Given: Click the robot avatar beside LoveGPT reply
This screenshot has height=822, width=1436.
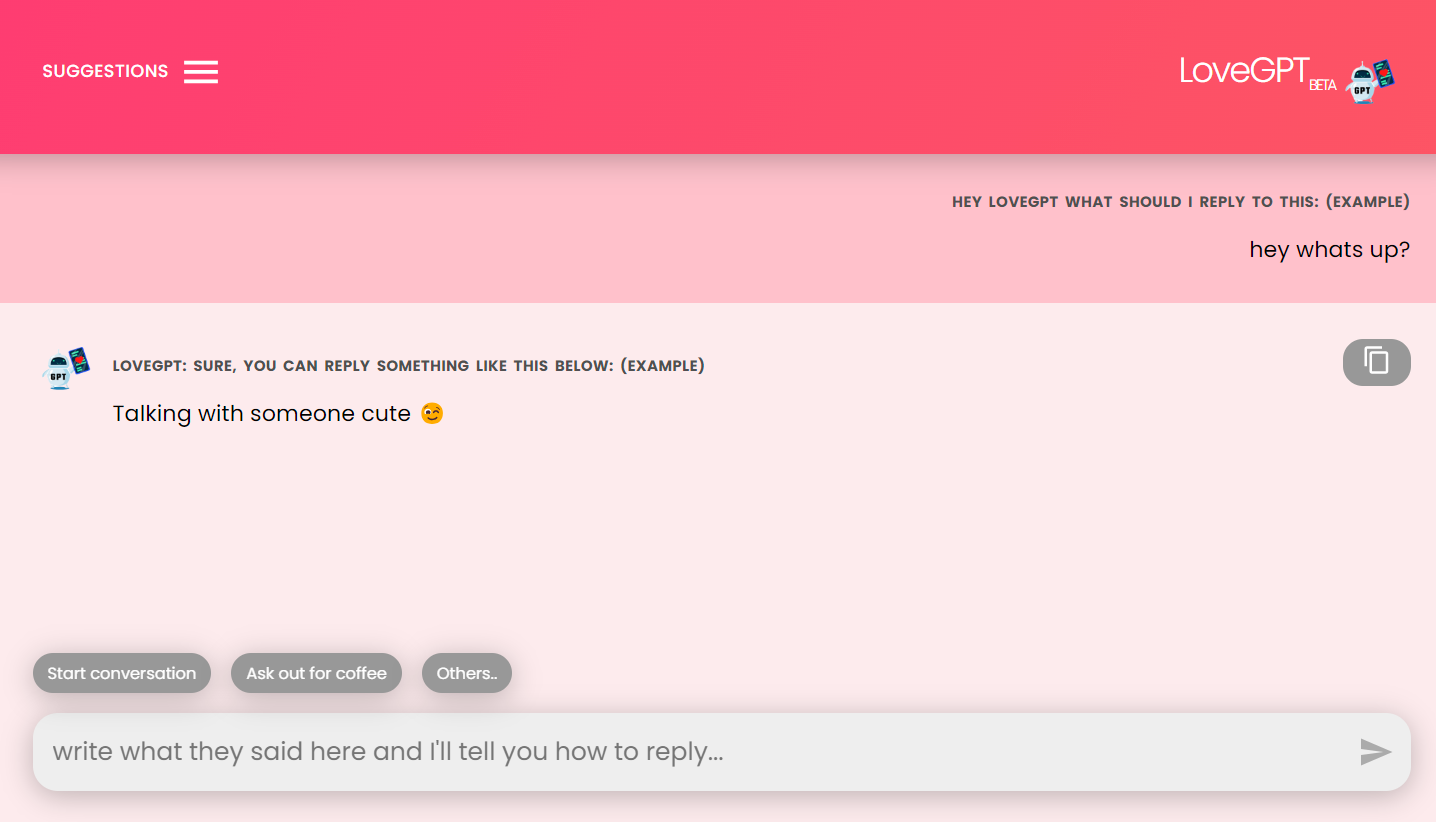Looking at the screenshot, I should coord(67,368).
